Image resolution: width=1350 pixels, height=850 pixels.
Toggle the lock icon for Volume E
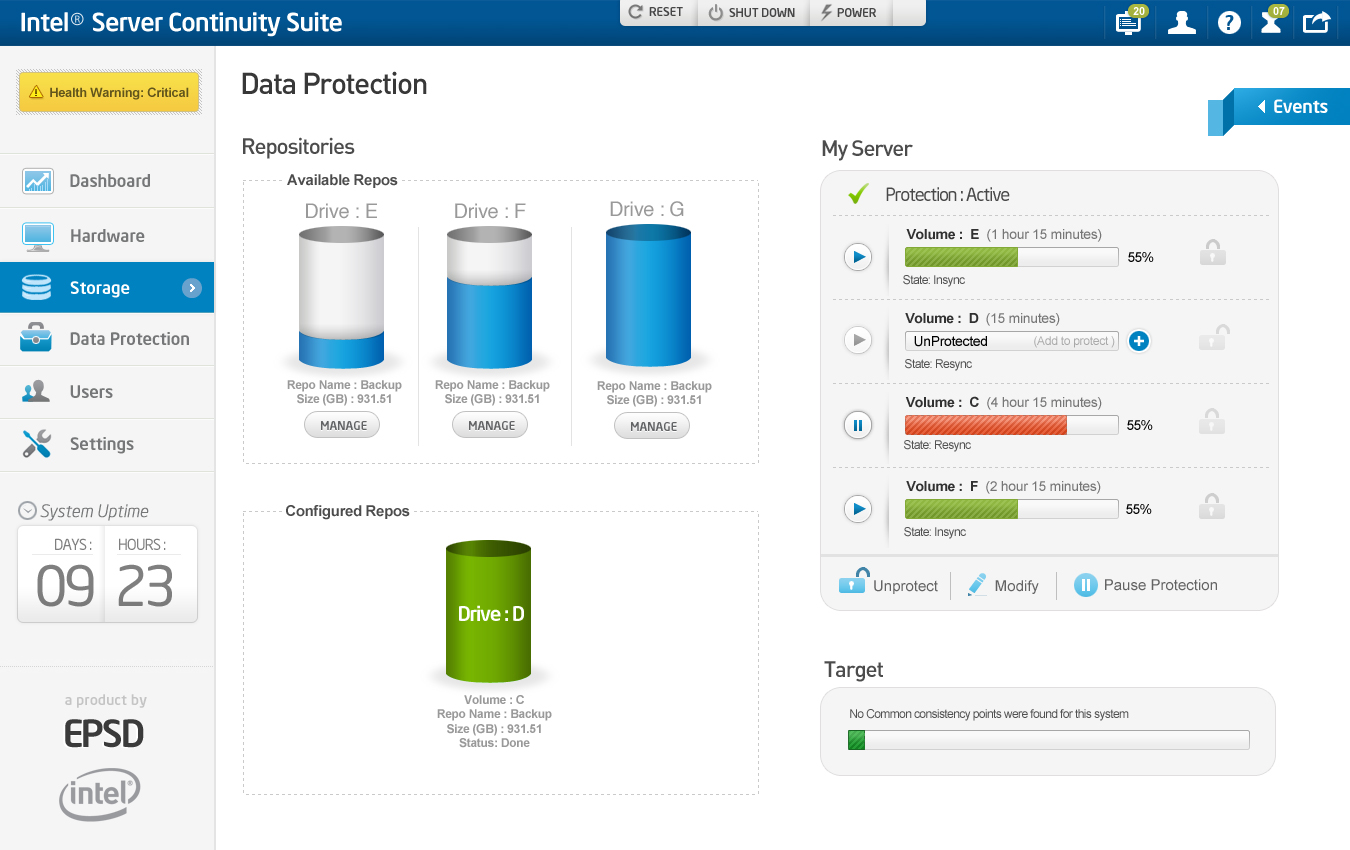point(1212,253)
